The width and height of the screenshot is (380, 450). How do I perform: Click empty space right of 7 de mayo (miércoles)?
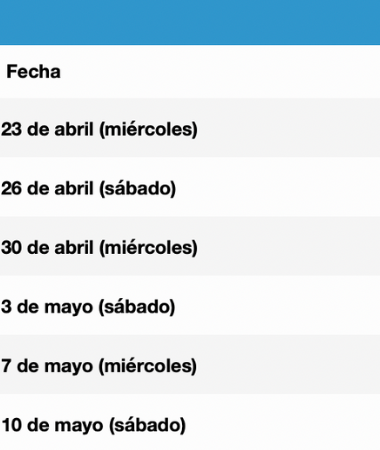288,365
